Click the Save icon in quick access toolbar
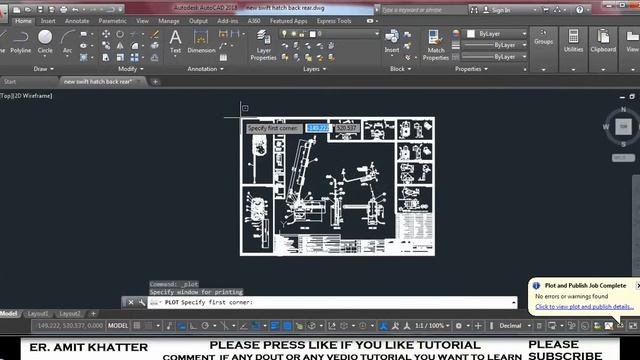The width and height of the screenshot is (640, 360). (40, 9)
